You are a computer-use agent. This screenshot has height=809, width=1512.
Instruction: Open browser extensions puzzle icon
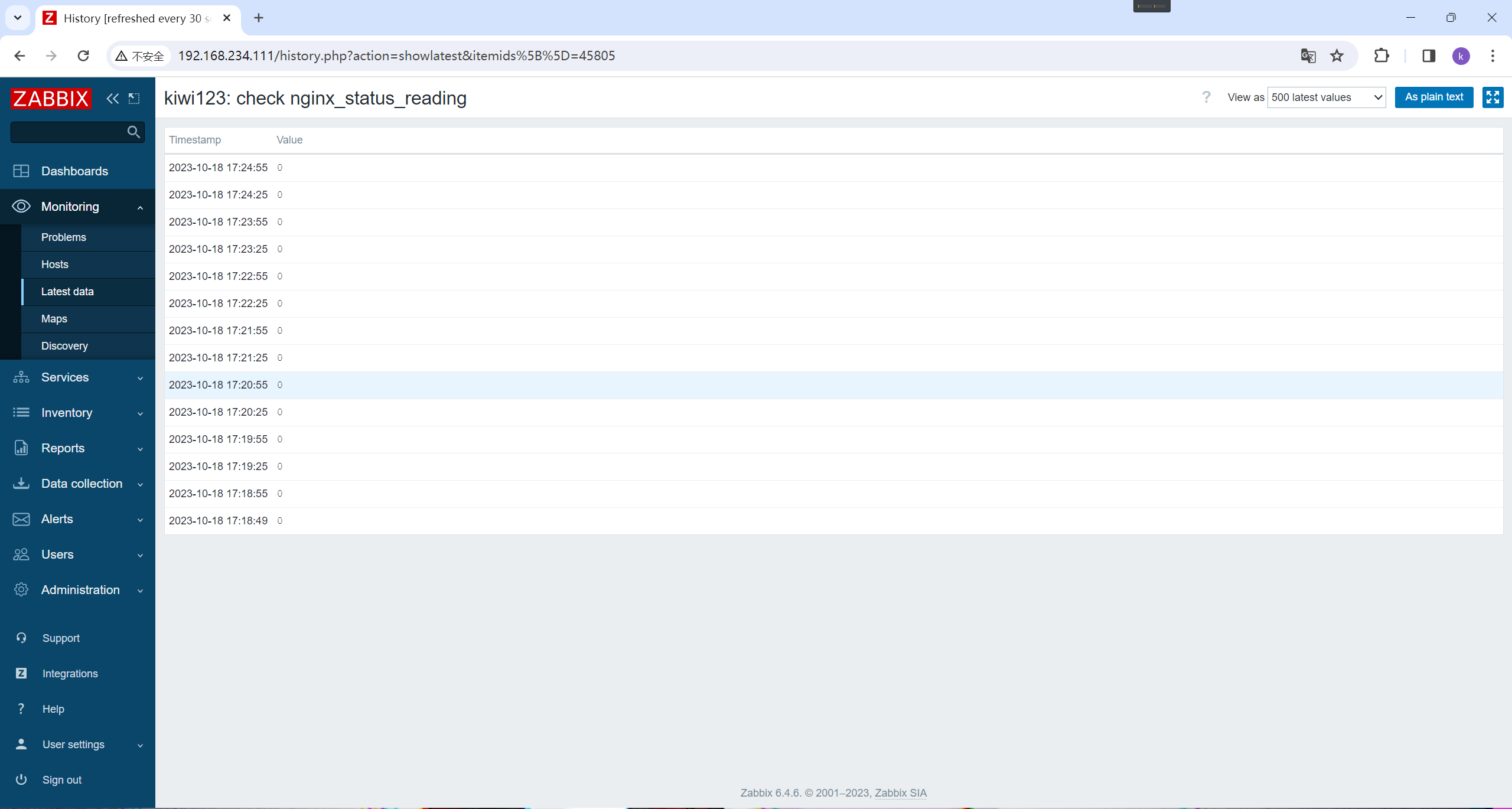click(x=1381, y=56)
